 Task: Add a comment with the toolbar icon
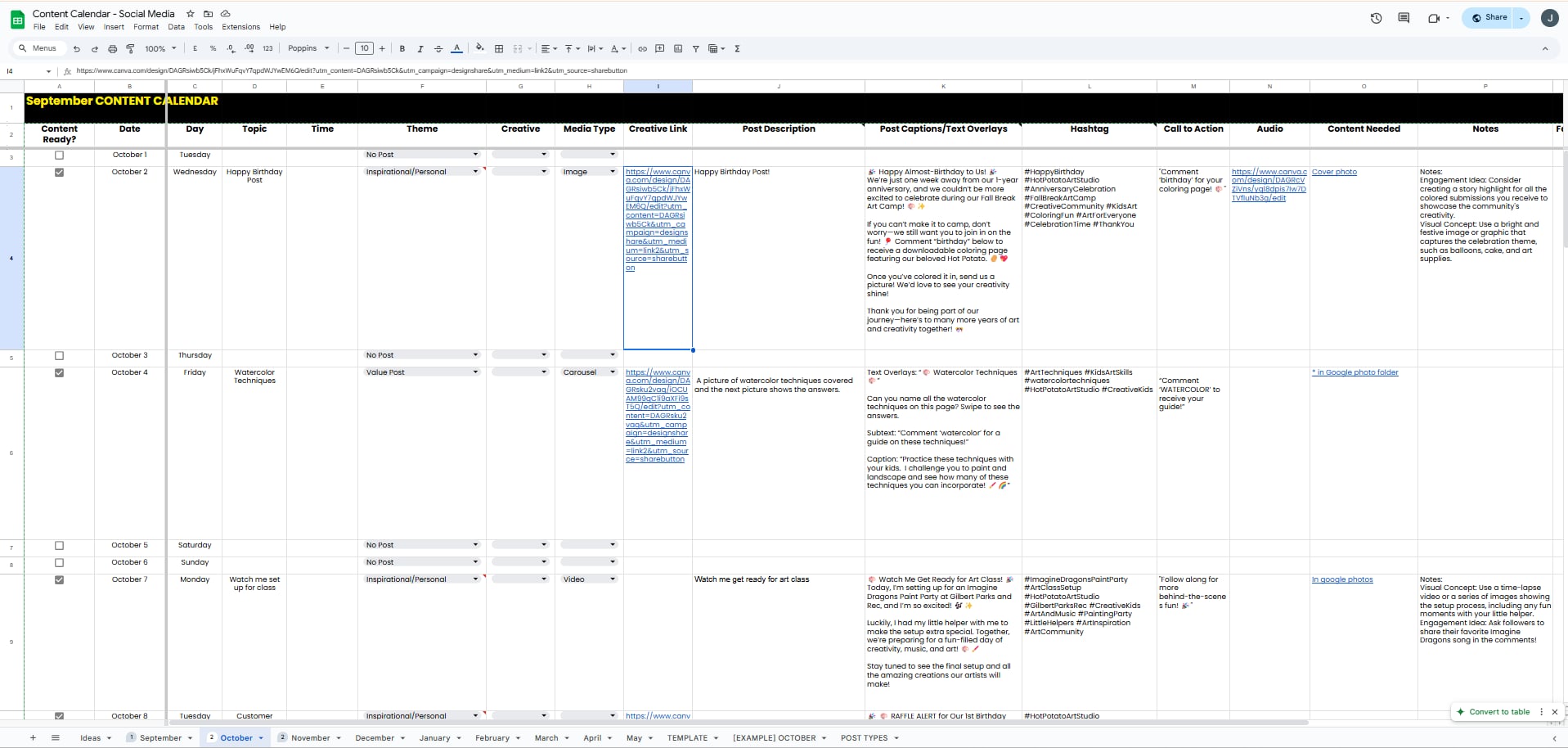point(660,49)
